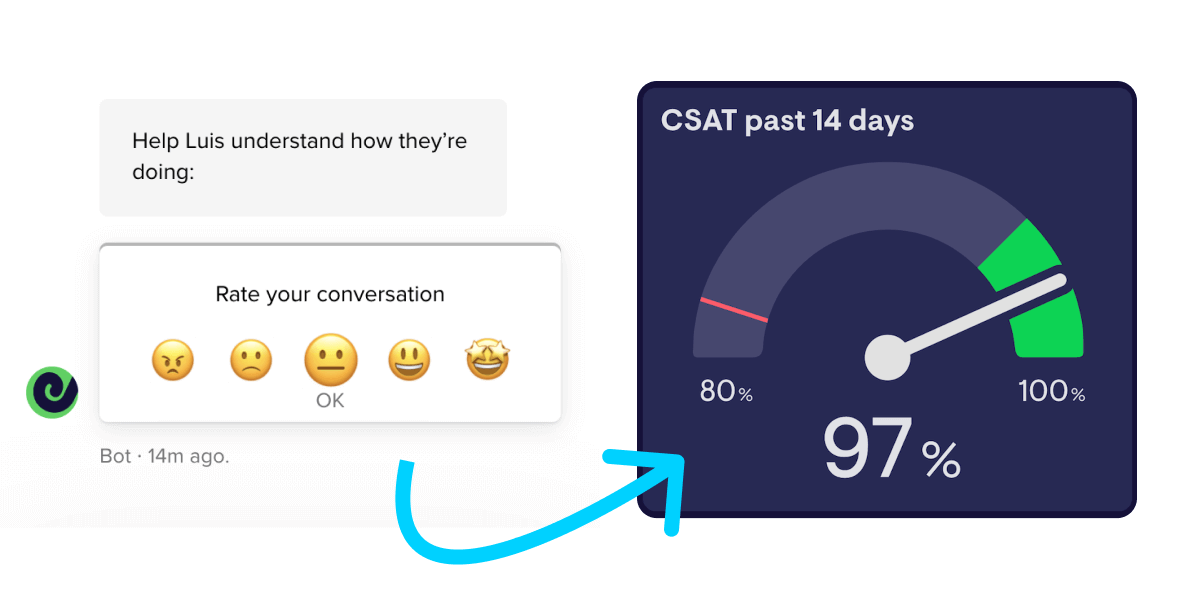Click the "Help Luis understand" message bubble
1200x600 pixels.
click(302, 157)
